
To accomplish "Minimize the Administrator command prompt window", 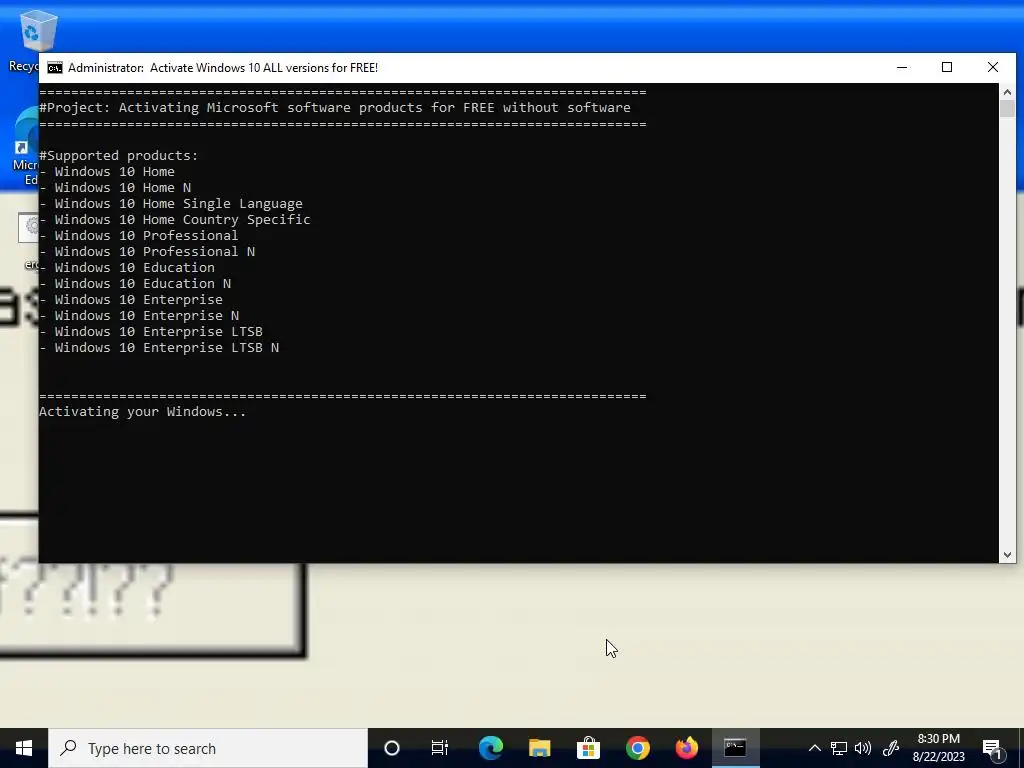I will coord(902,67).
